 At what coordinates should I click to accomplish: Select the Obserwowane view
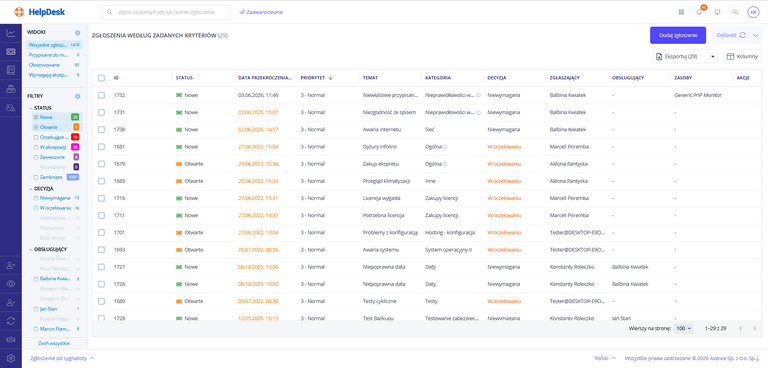(x=54, y=65)
